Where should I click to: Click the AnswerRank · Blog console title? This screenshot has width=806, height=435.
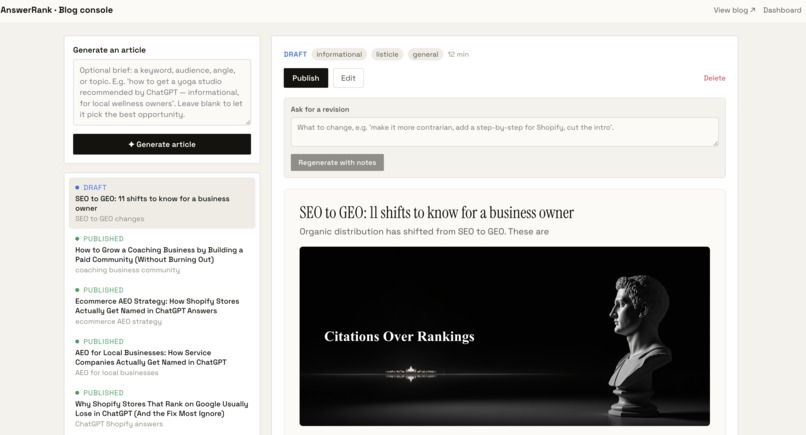pos(57,10)
